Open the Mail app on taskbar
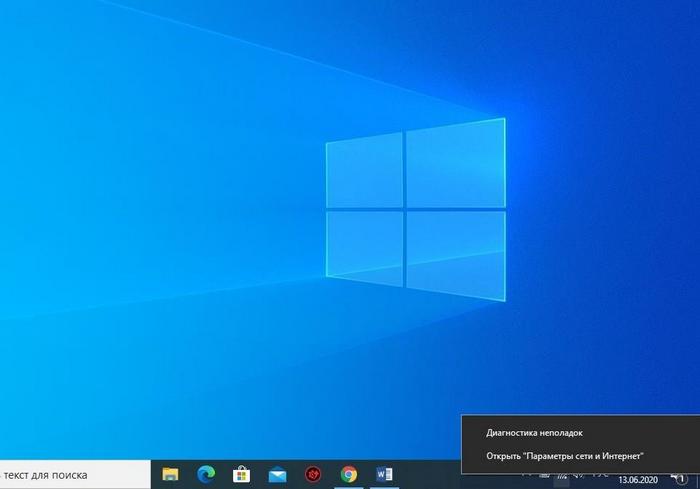The image size is (700, 489). point(277,474)
